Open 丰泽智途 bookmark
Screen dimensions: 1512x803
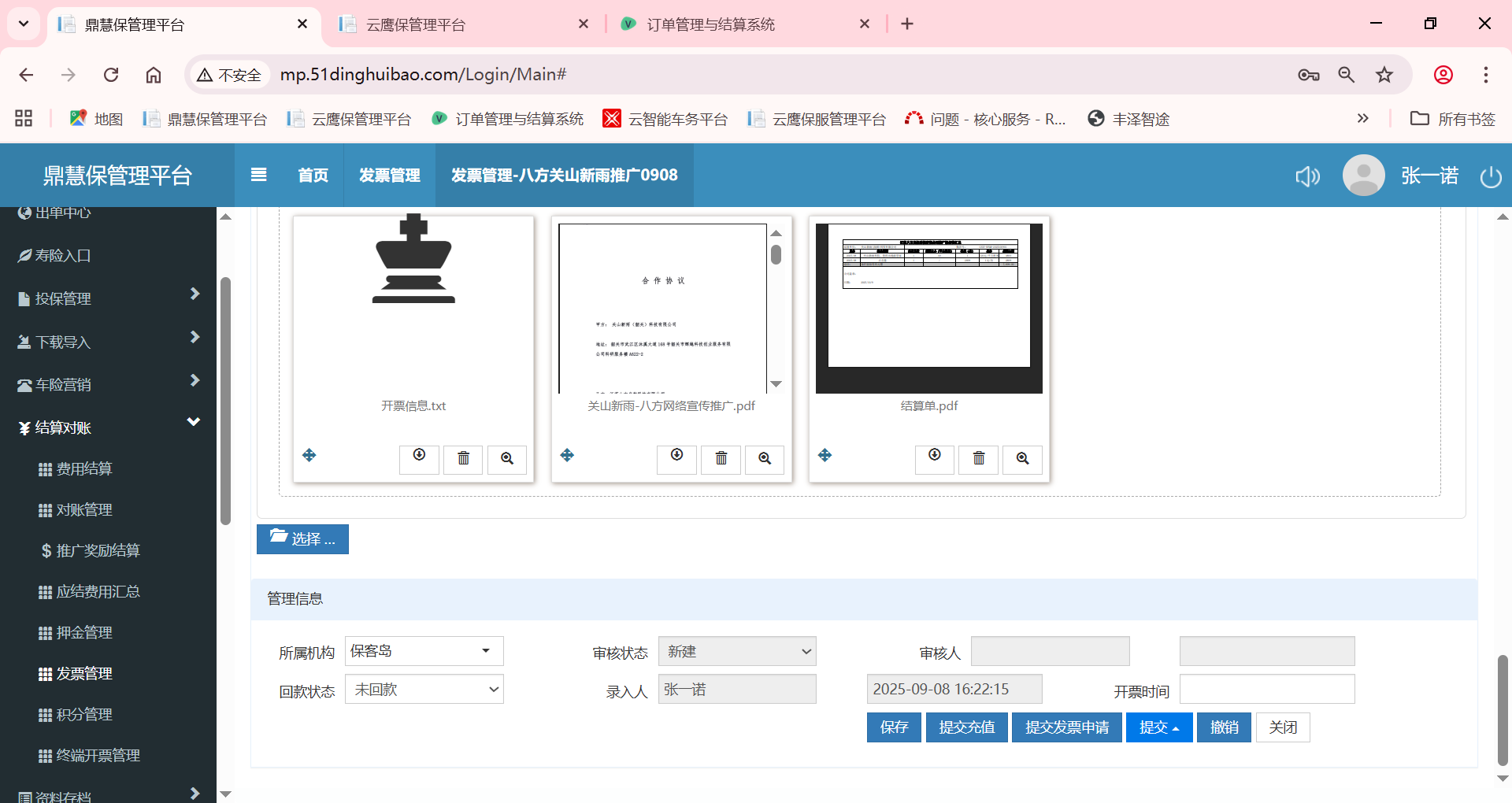(1128, 119)
